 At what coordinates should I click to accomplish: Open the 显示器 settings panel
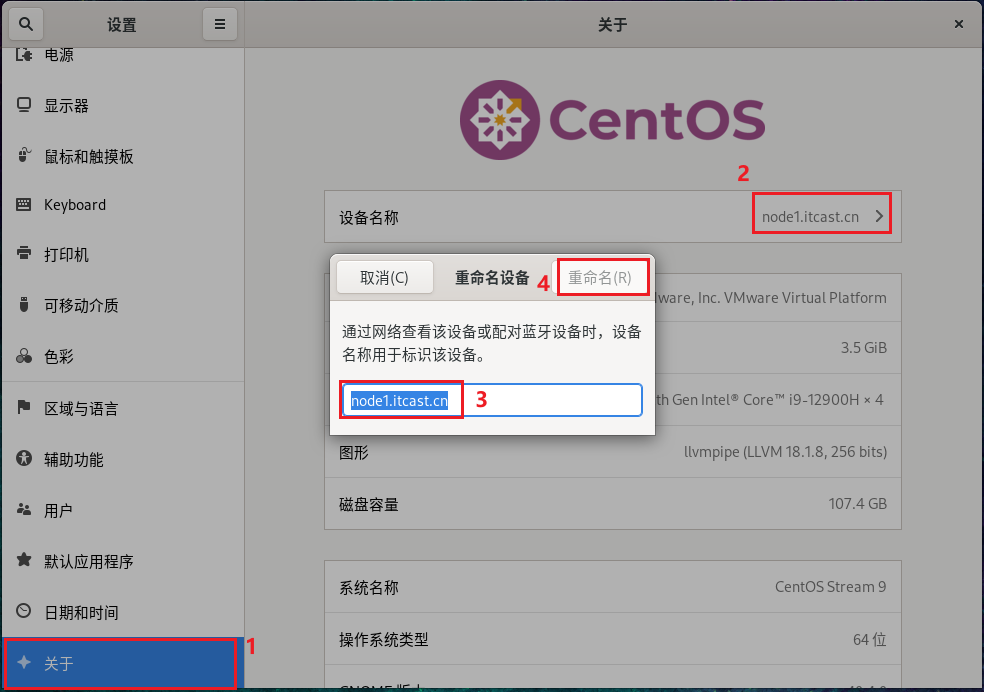(122, 105)
